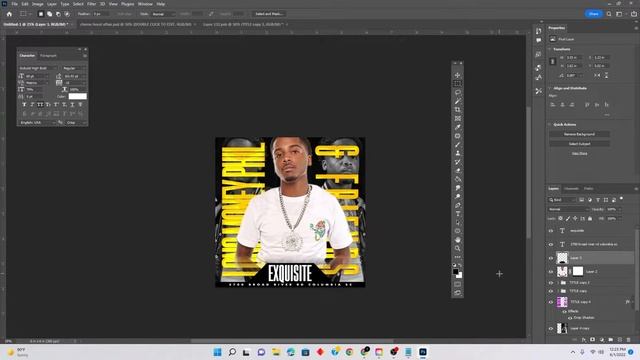Viewport: 640px width, 360px height.
Task: Open the File menu
Action: [x=14, y=4]
